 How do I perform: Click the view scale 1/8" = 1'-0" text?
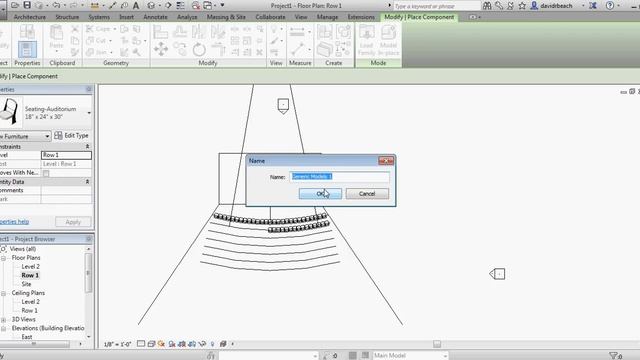(x=118, y=344)
